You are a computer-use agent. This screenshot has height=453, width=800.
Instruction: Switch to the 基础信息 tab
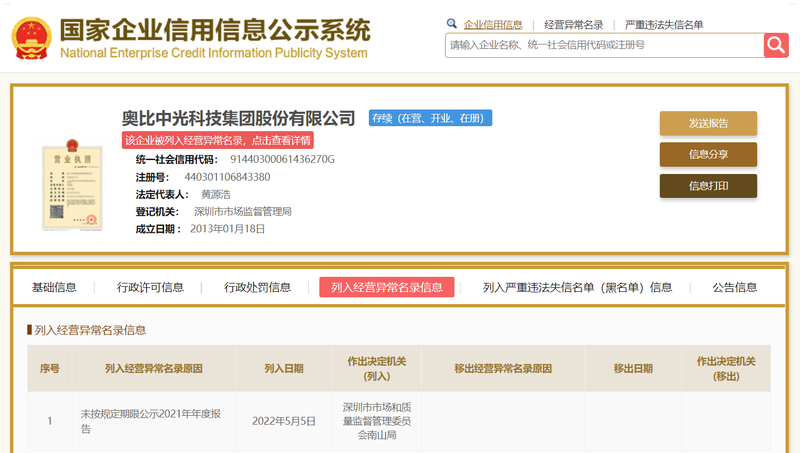pyautogui.click(x=54, y=287)
